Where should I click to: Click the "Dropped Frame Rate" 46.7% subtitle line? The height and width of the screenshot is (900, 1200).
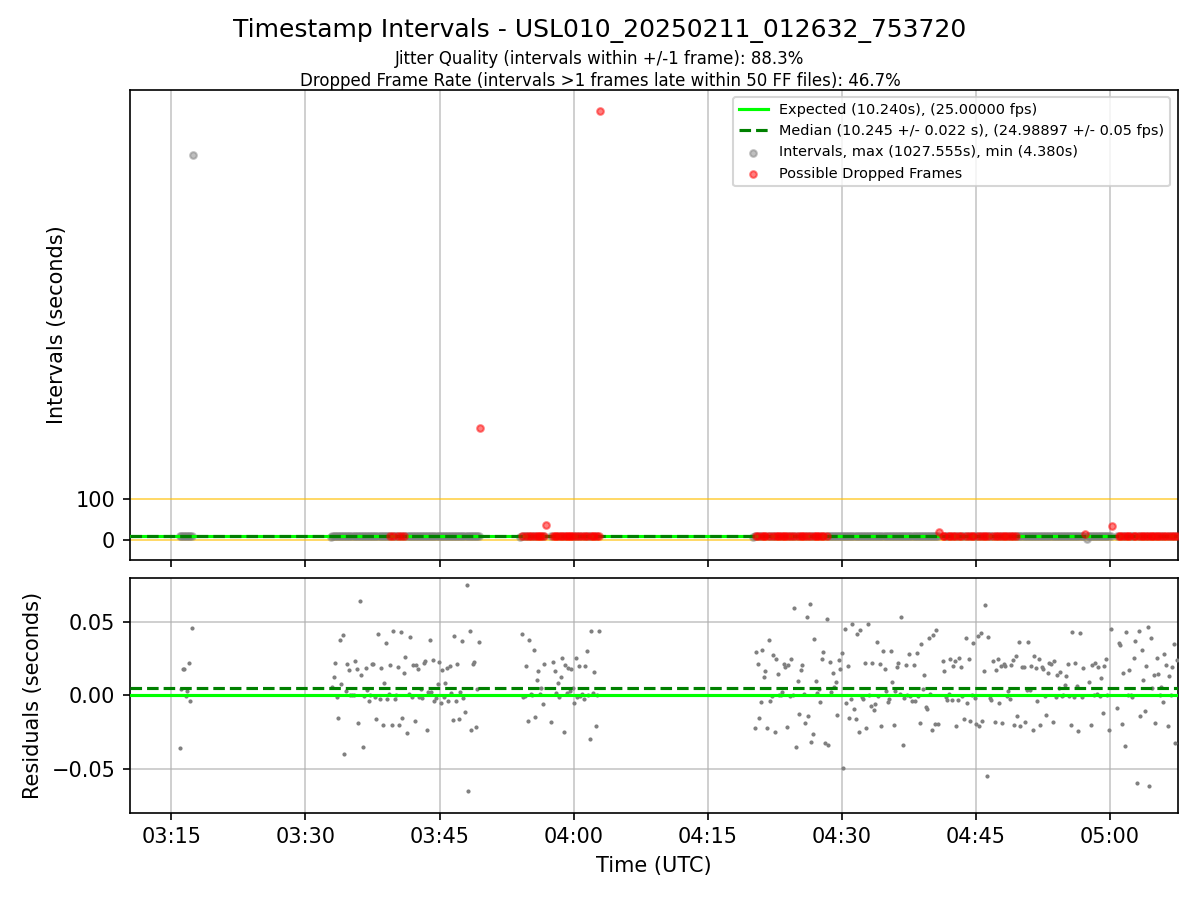(x=599, y=80)
